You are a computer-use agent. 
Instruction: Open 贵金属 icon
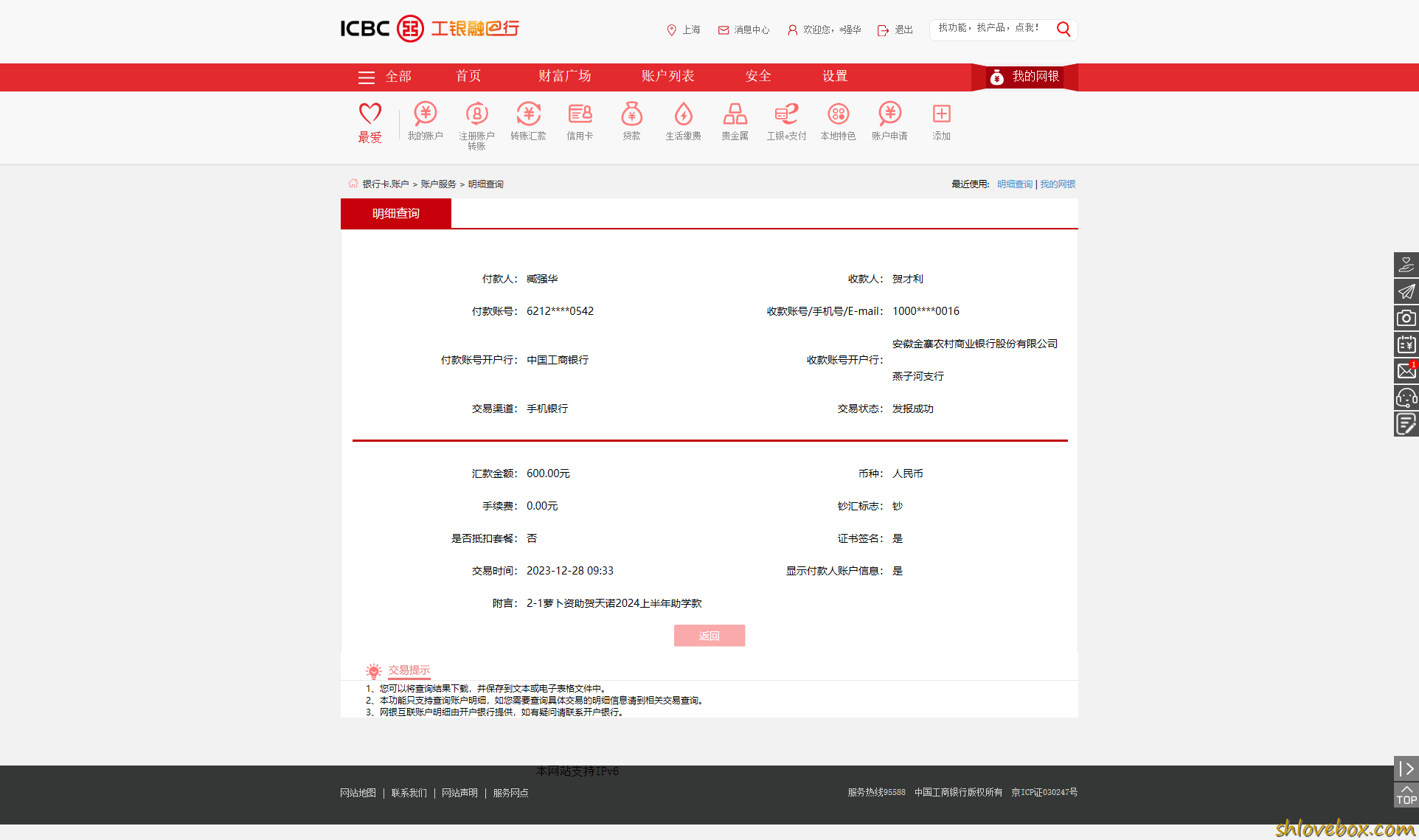point(735,114)
